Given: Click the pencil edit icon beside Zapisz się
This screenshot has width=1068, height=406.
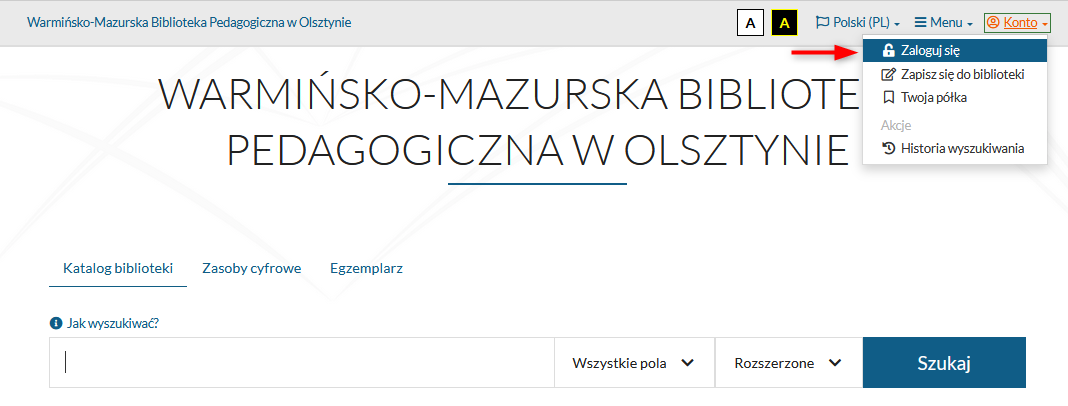Looking at the screenshot, I should pyautogui.click(x=888, y=74).
